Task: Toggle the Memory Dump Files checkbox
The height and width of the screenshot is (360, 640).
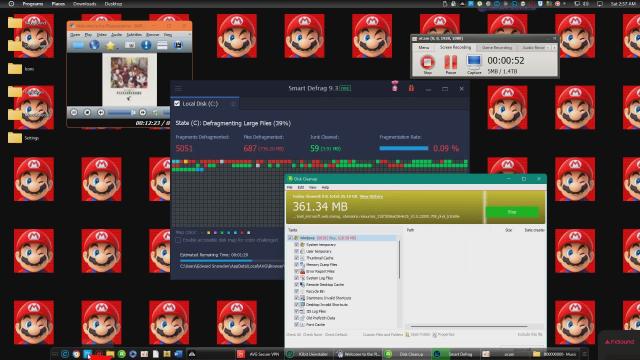Action: click(x=297, y=264)
